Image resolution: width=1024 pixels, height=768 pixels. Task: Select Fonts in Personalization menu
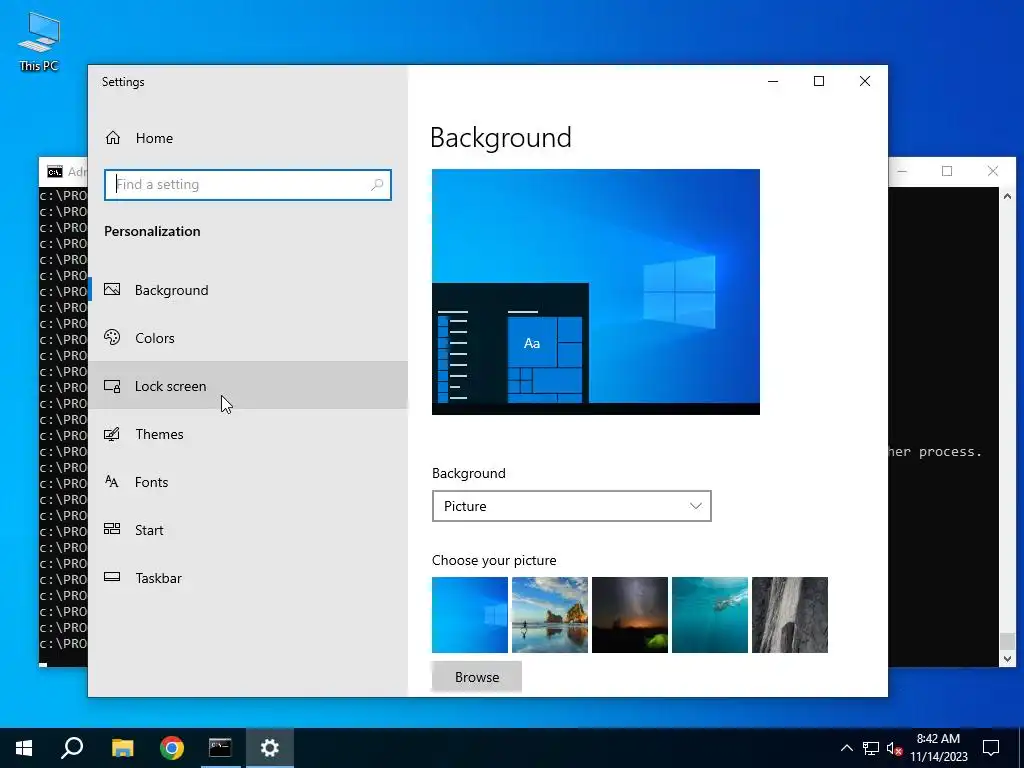pyautogui.click(x=248, y=482)
